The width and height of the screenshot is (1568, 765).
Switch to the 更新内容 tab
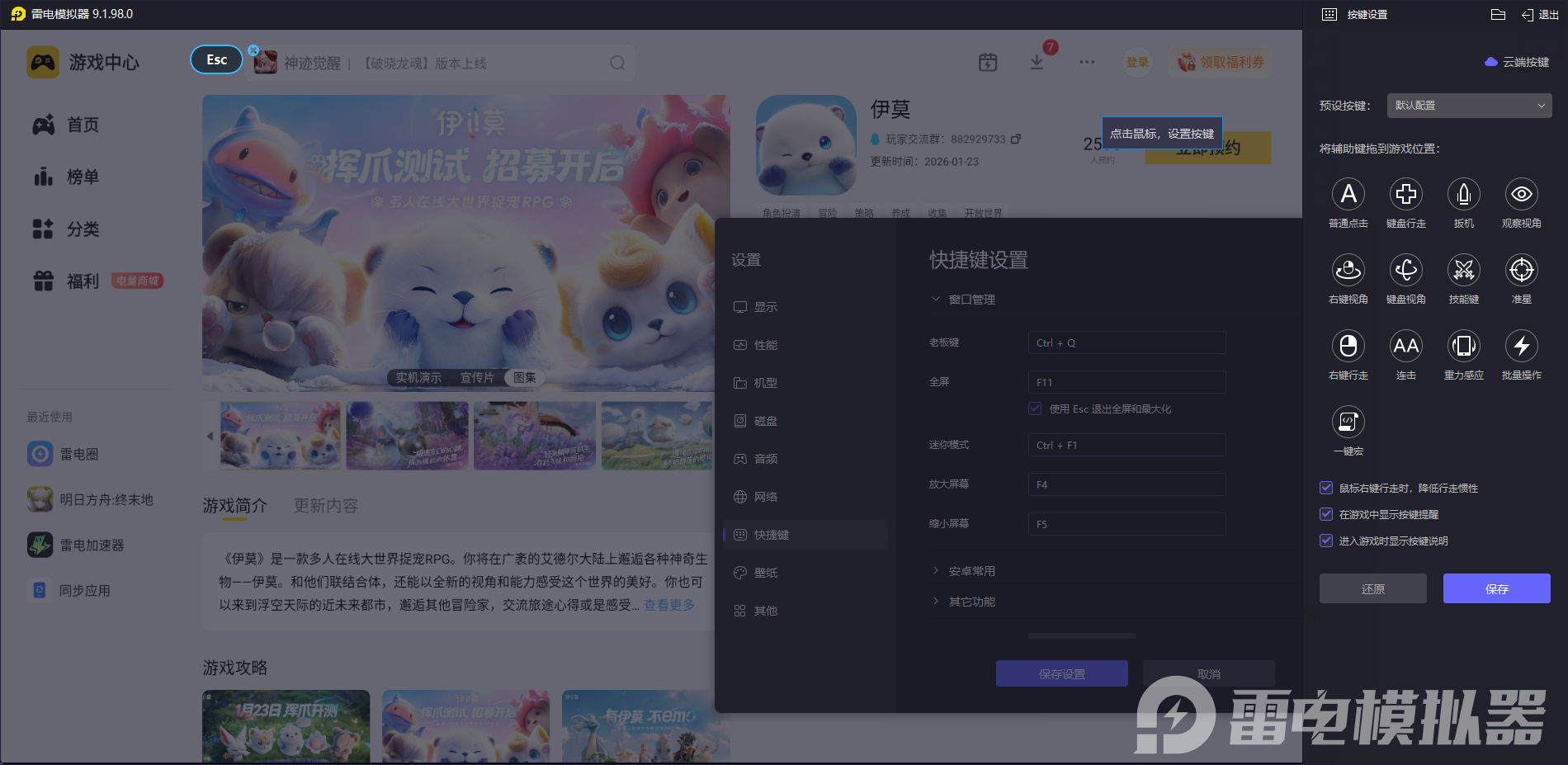tap(326, 505)
